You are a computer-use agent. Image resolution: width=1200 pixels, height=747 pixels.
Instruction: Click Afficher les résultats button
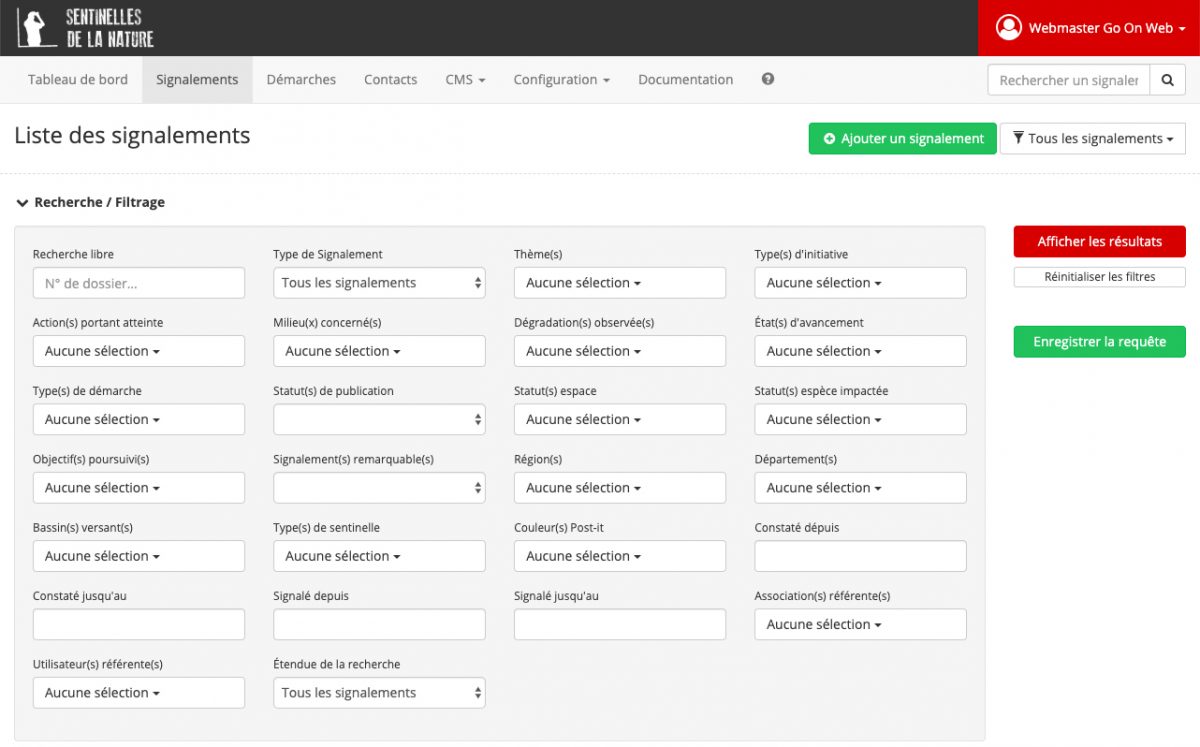point(1099,242)
